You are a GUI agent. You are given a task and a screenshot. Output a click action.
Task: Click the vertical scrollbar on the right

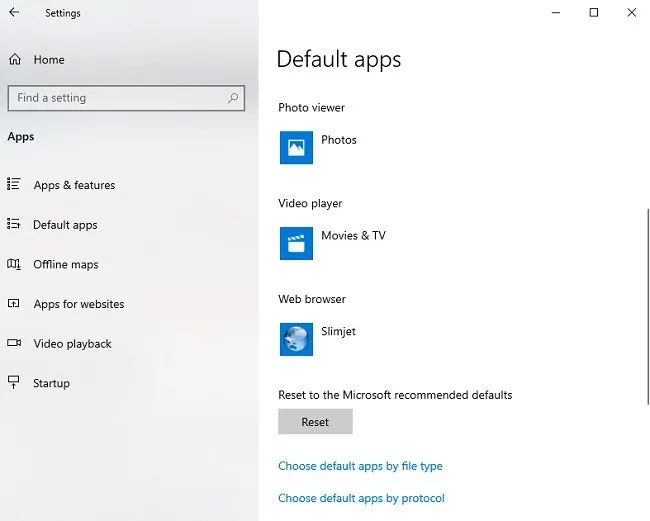click(648, 307)
